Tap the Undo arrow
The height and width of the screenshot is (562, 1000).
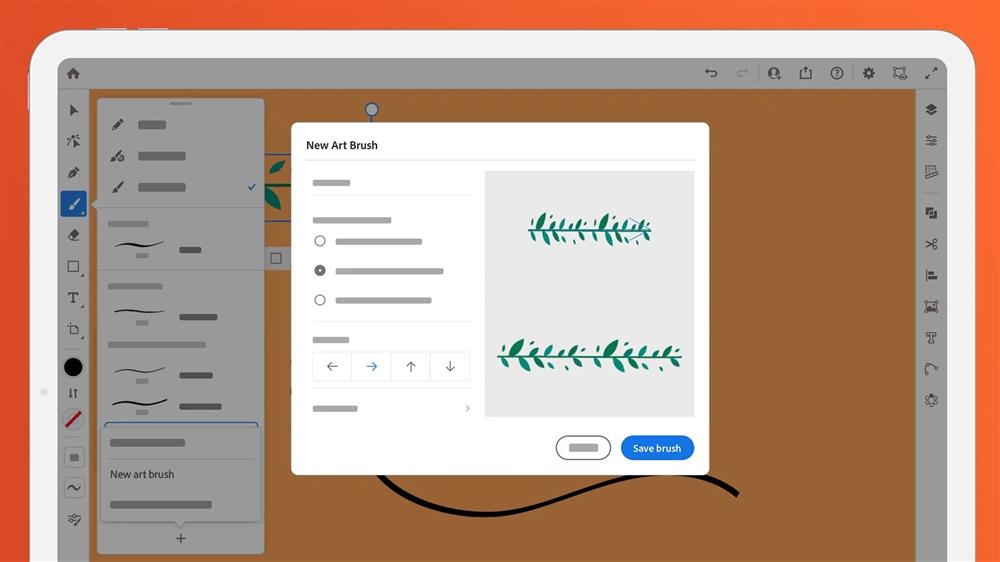pyautogui.click(x=711, y=73)
